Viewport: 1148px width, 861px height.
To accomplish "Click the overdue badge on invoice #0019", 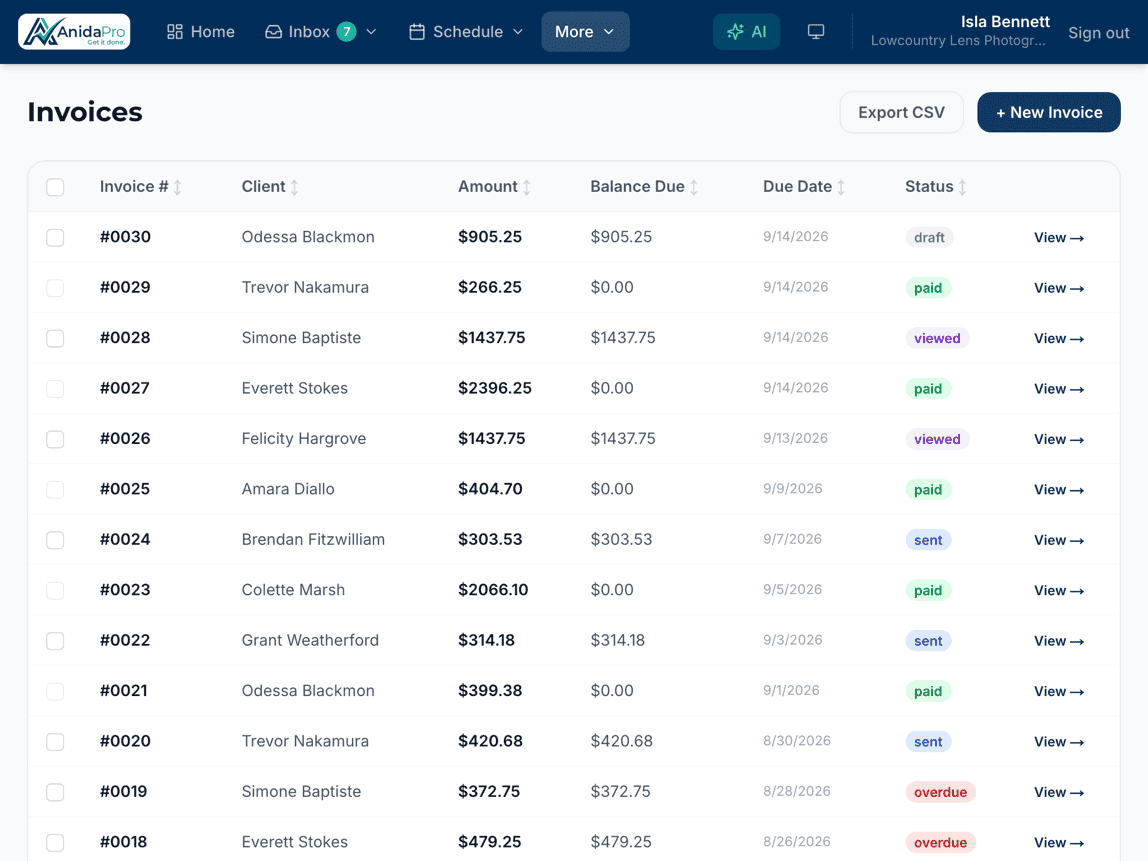I will tap(940, 792).
